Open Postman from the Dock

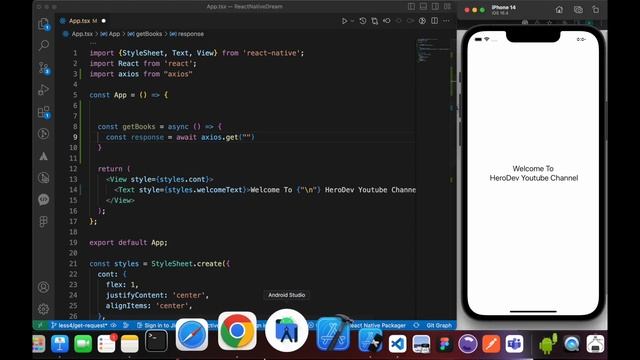click(491, 344)
